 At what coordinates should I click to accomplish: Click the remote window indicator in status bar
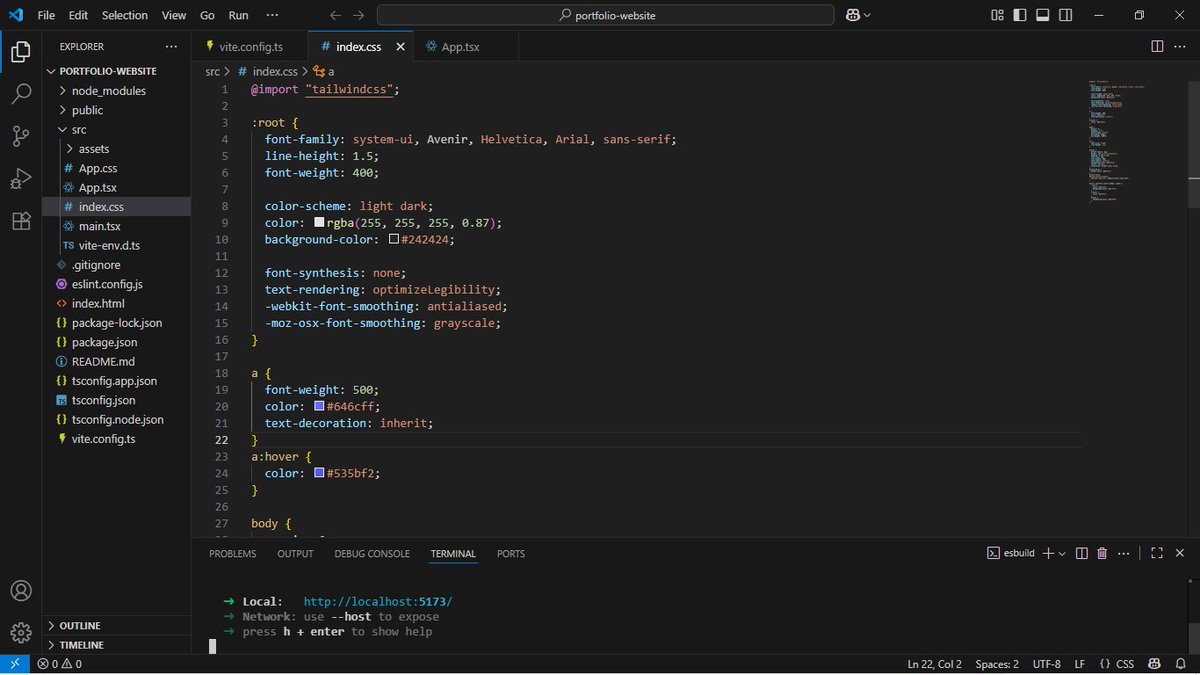(x=14, y=664)
